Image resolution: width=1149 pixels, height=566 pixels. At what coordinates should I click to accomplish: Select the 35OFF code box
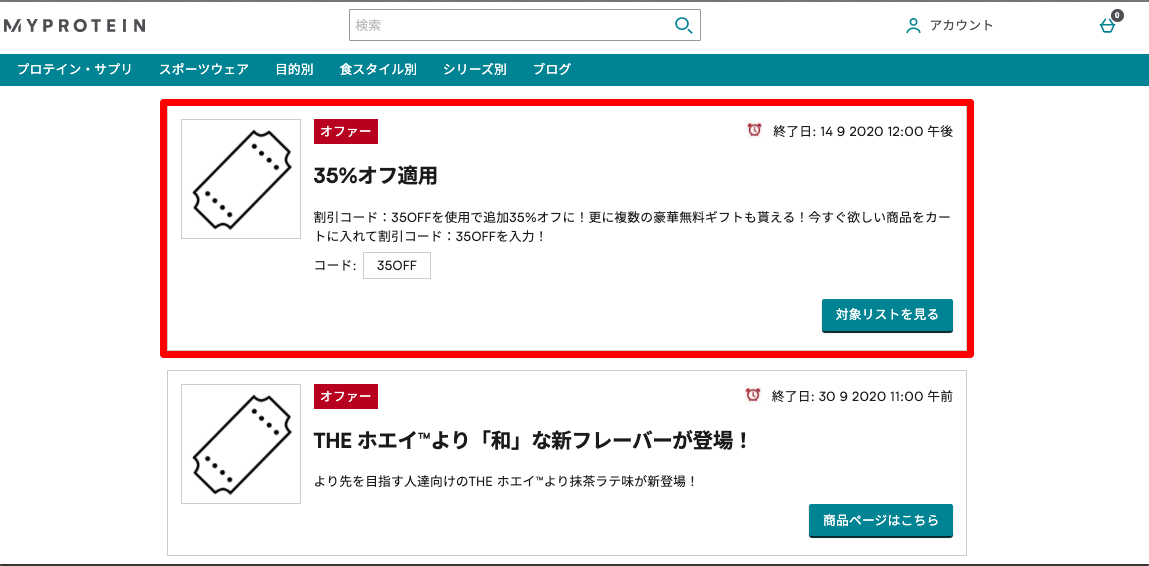[x=396, y=266]
